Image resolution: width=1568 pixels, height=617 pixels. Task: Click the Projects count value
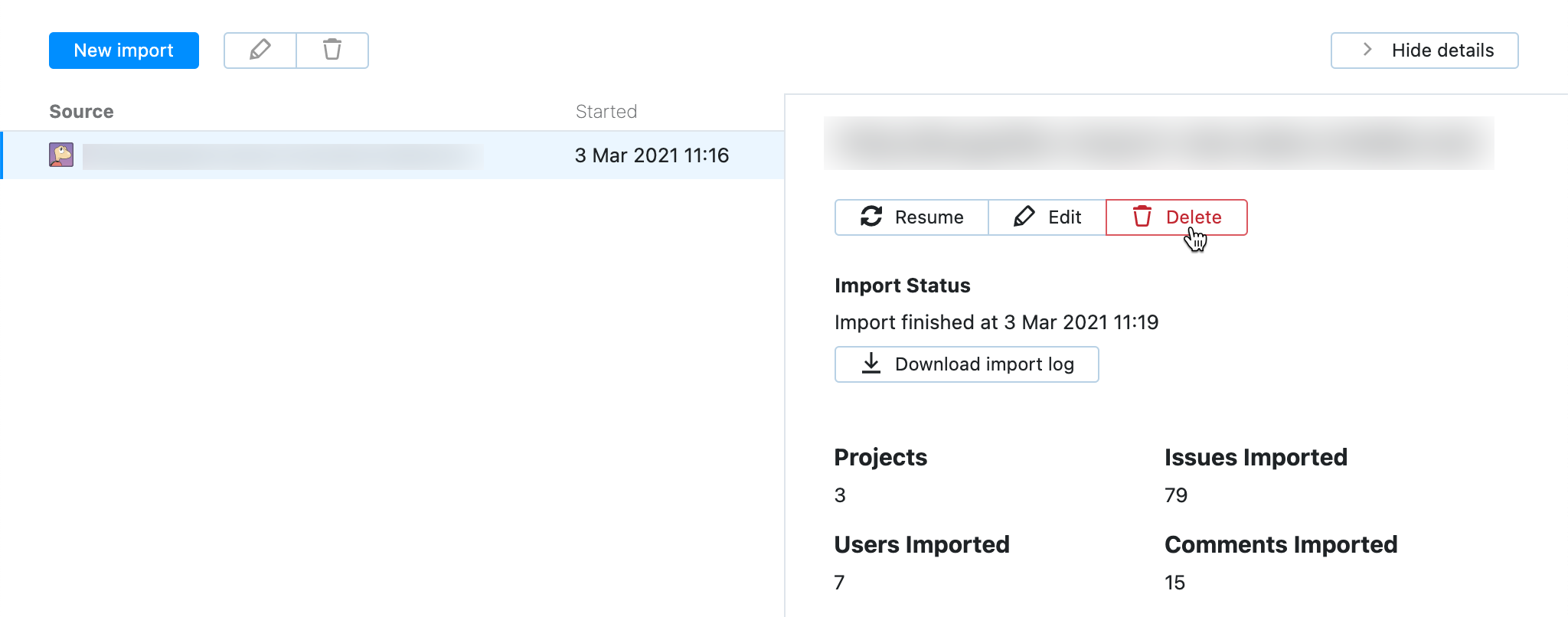[840, 495]
